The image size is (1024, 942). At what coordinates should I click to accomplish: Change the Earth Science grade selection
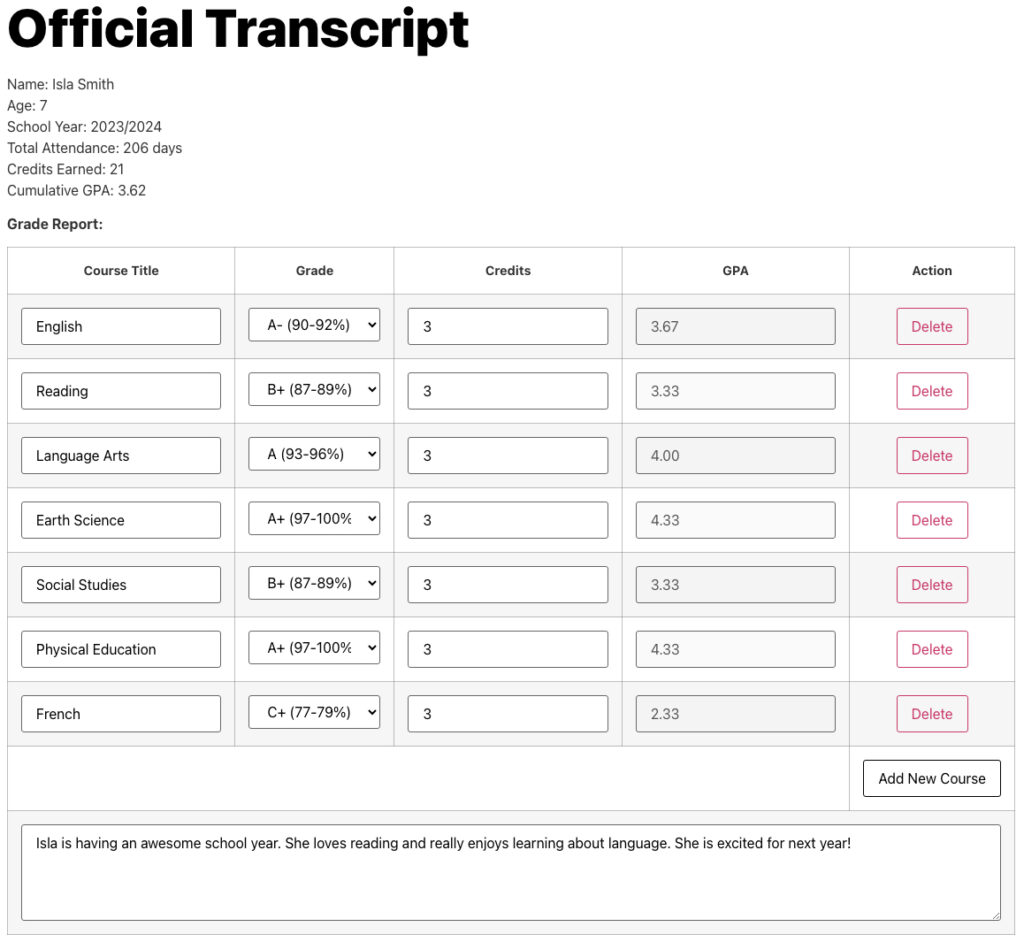[314, 519]
